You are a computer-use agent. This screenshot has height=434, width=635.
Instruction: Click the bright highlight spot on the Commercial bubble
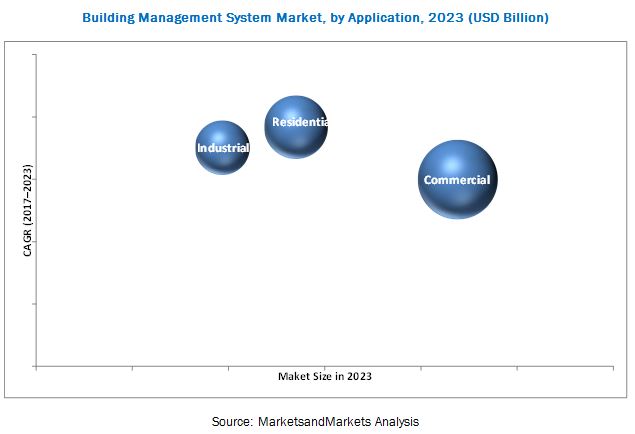point(453,165)
